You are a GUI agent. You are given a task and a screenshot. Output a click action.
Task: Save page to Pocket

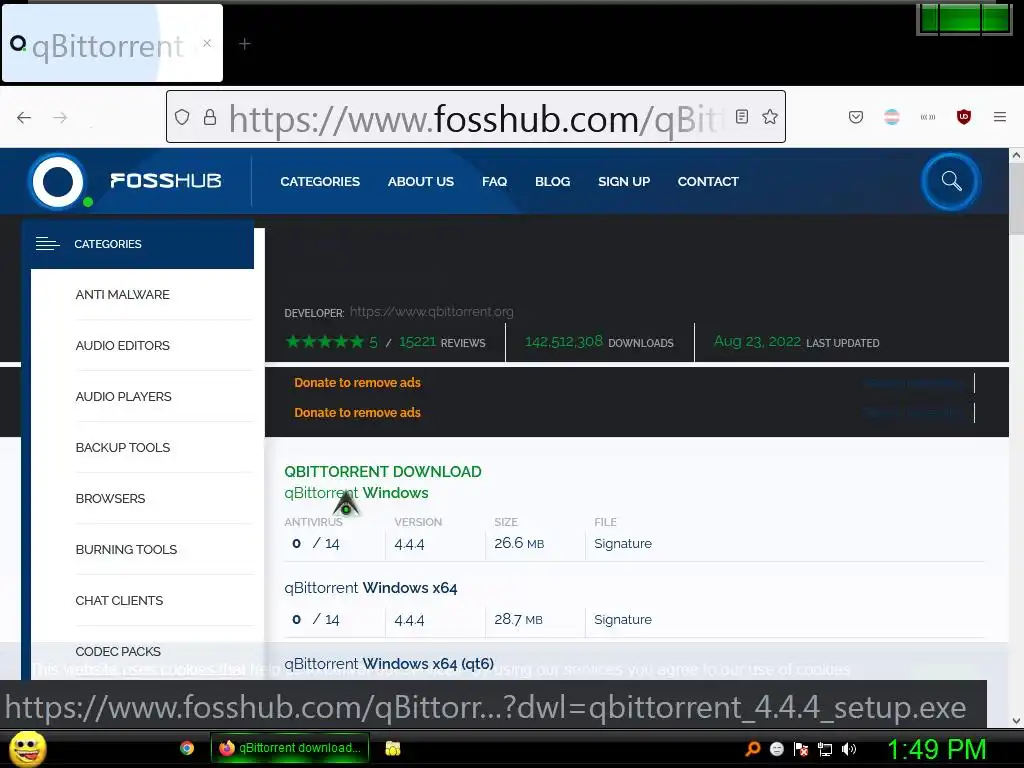coord(856,117)
